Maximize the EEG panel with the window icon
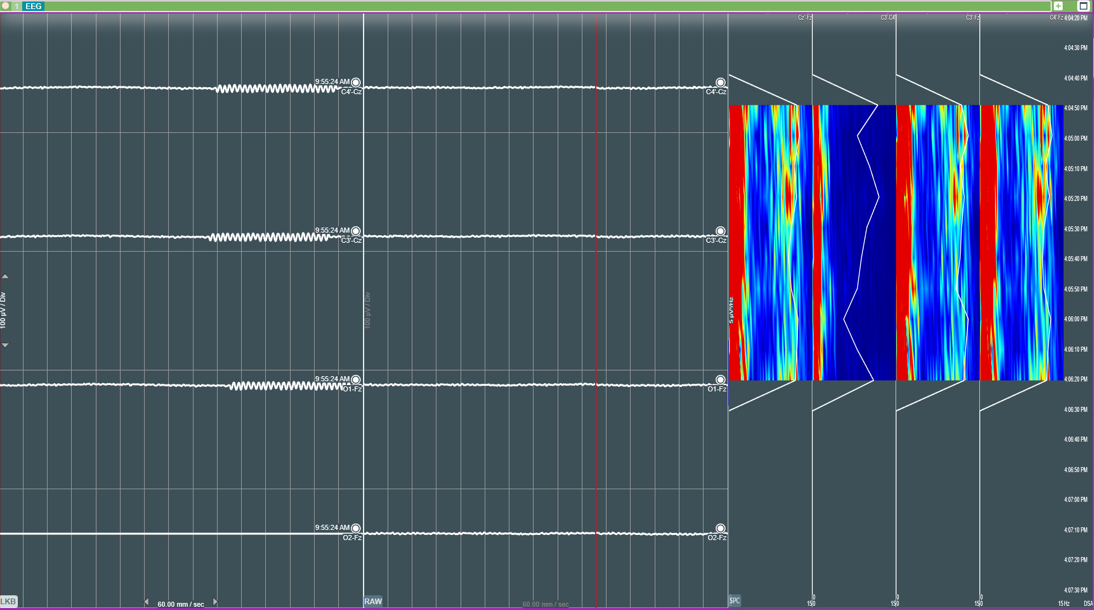 [1083, 6]
